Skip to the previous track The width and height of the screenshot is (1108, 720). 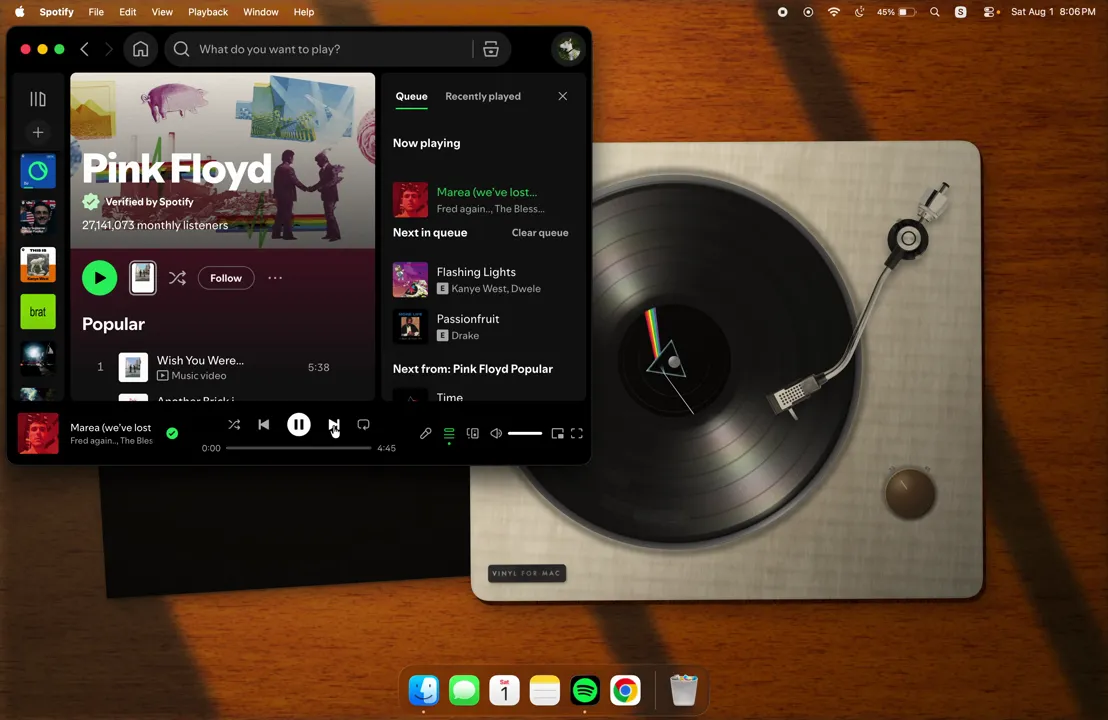tap(264, 425)
